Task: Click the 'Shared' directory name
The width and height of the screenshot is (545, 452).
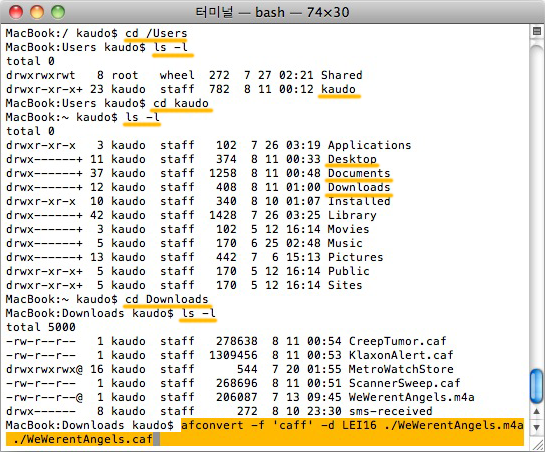Action: 341,75
